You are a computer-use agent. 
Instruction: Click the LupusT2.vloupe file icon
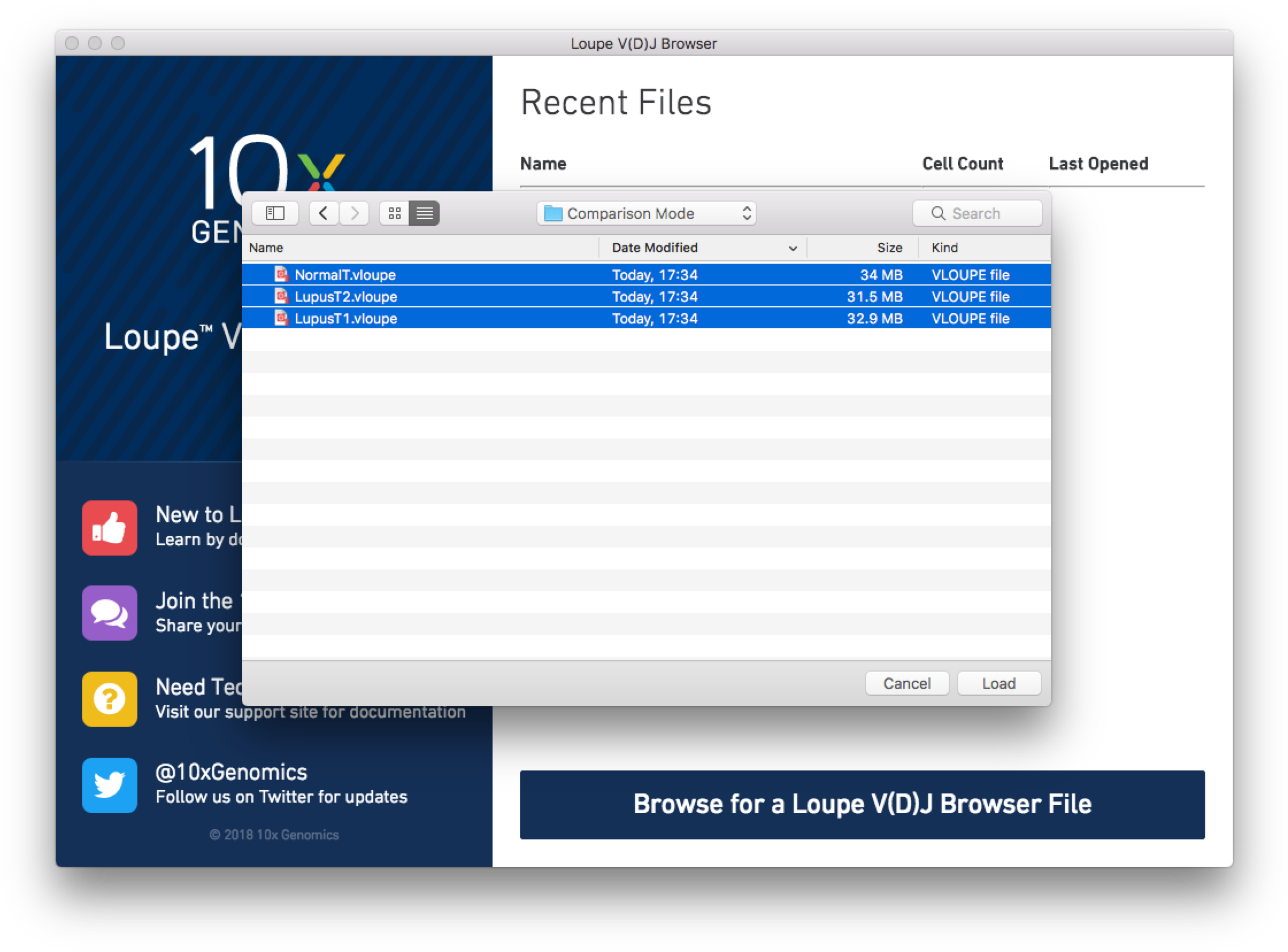pyautogui.click(x=281, y=296)
